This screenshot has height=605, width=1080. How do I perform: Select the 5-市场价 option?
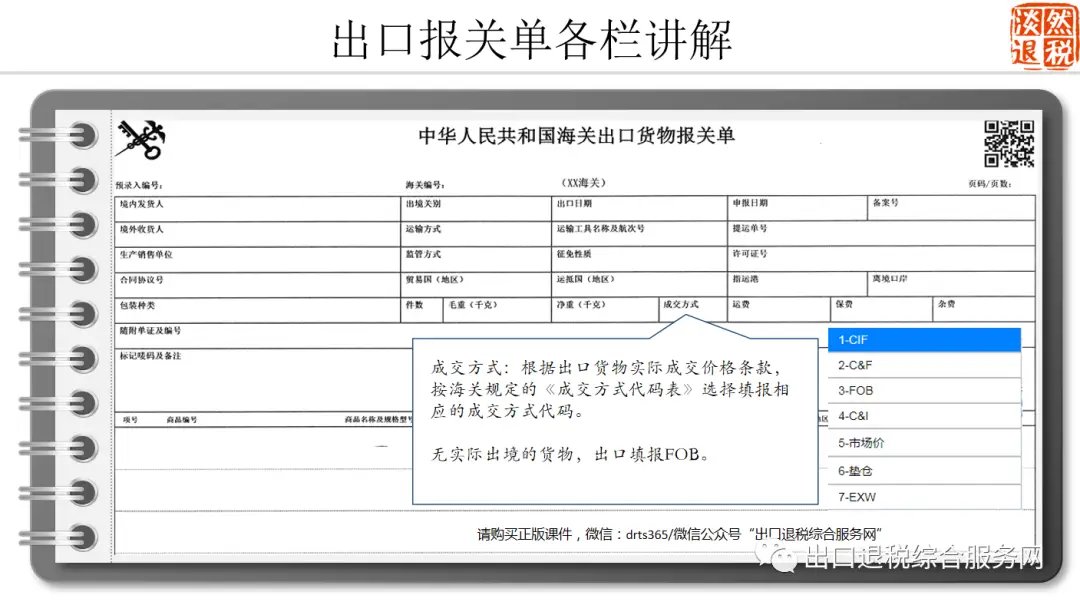[x=924, y=444]
